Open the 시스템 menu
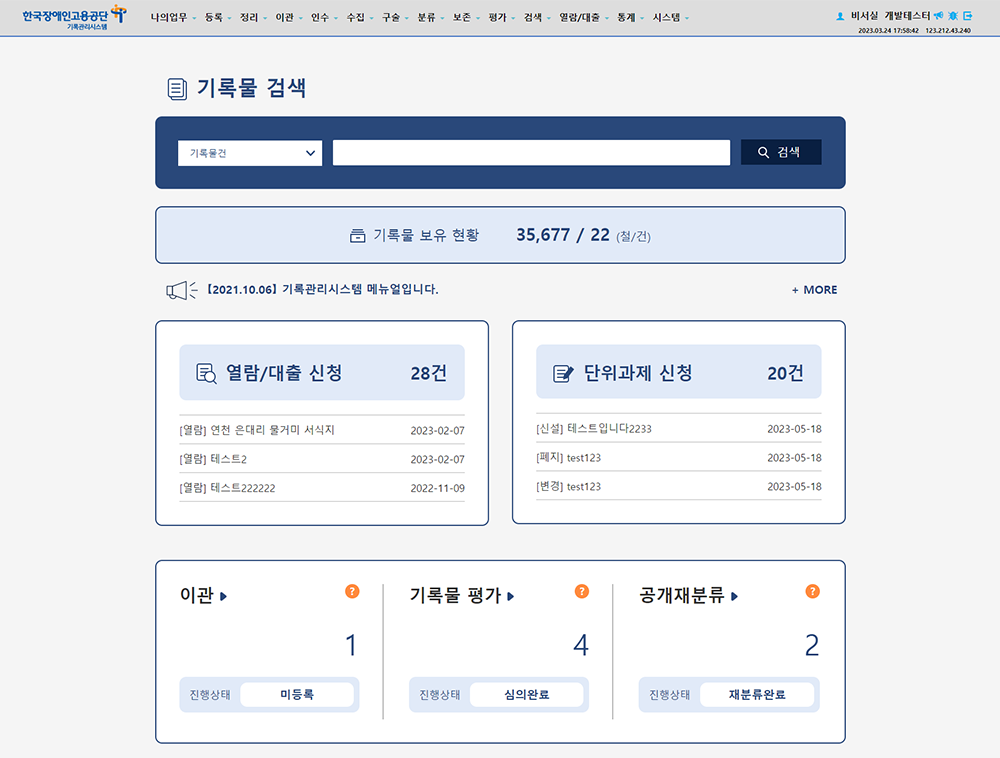This screenshot has height=758, width=1000. (x=670, y=18)
